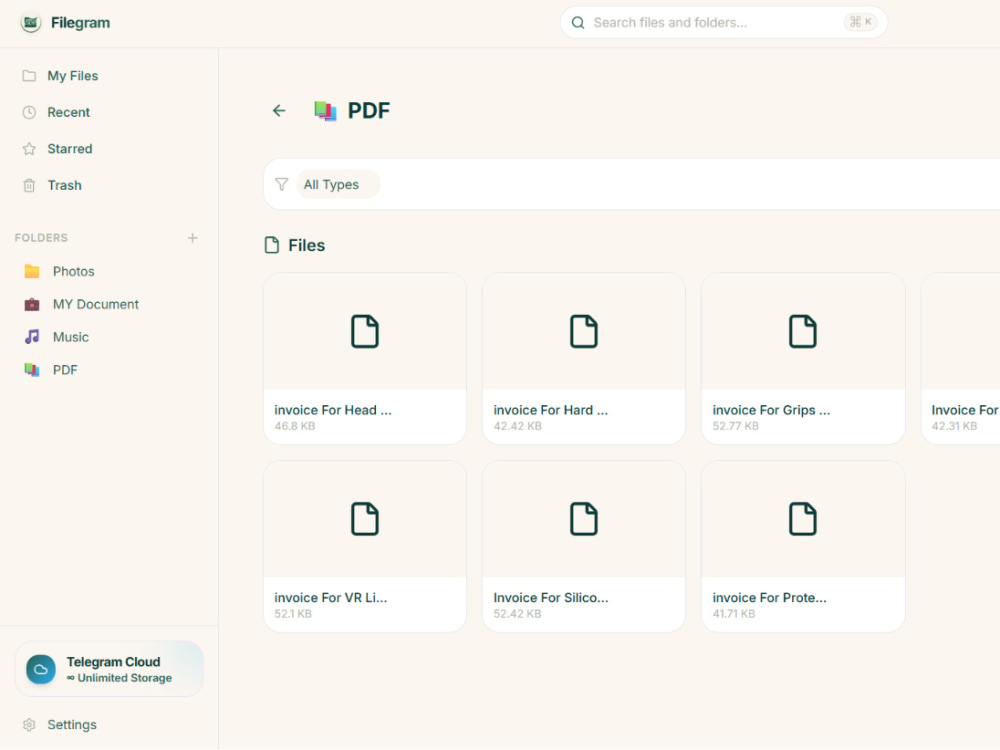Click the yellow Photos folder icon
Image resolution: width=1000 pixels, height=750 pixels.
[32, 272]
